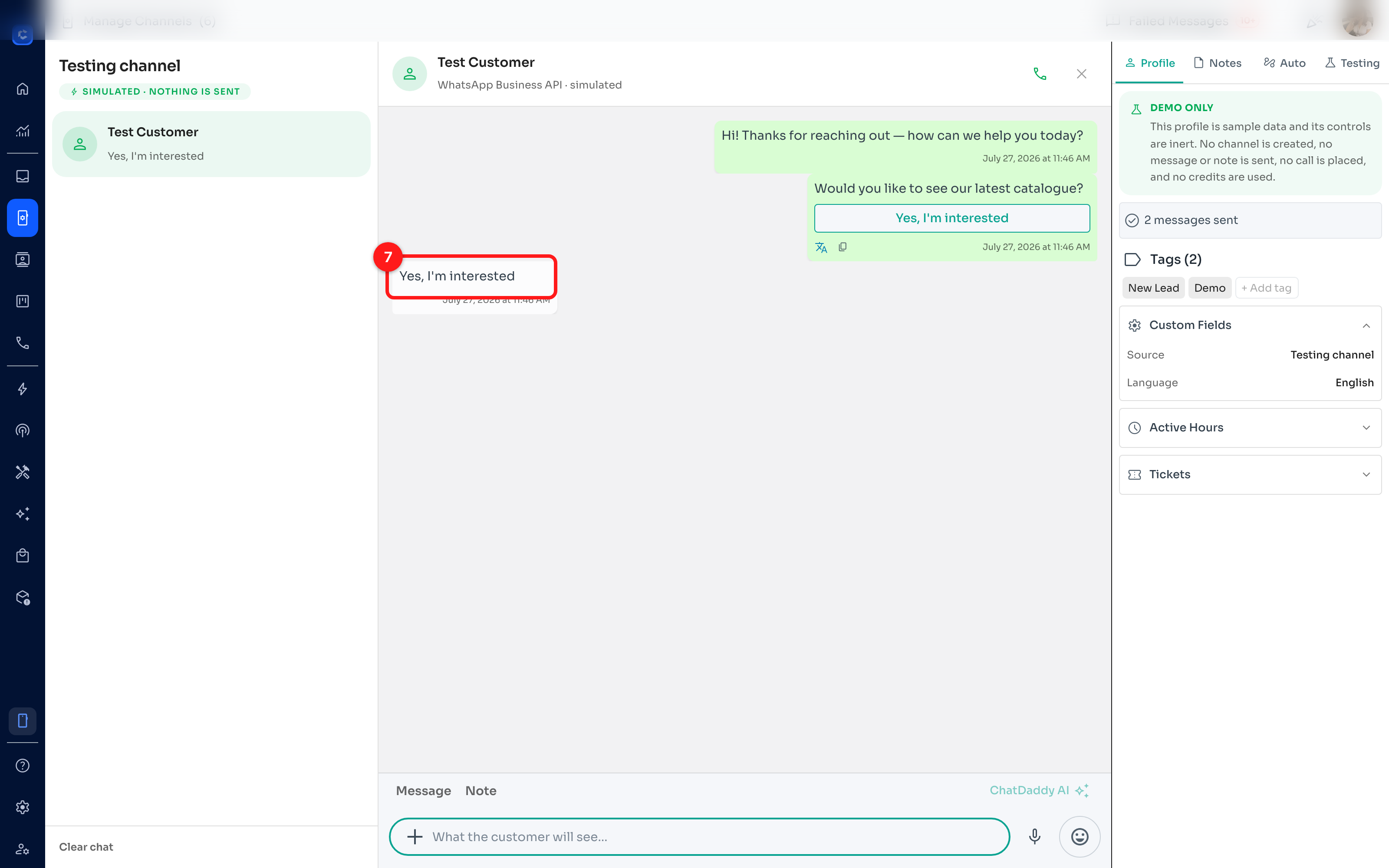Click the Clear chat button
The height and width of the screenshot is (868, 1389).
point(86,847)
